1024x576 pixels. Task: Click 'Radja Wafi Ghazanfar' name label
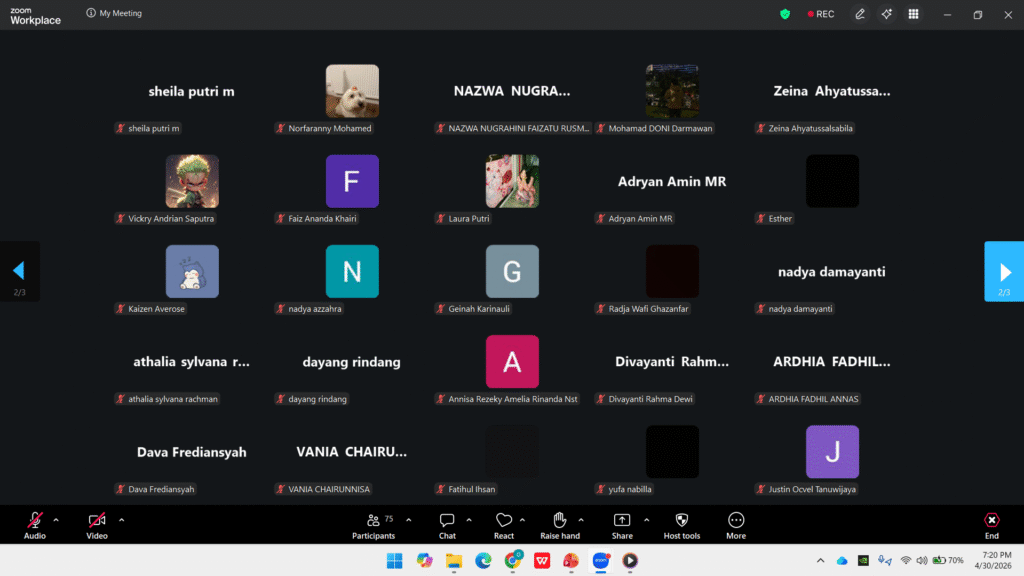click(648, 308)
